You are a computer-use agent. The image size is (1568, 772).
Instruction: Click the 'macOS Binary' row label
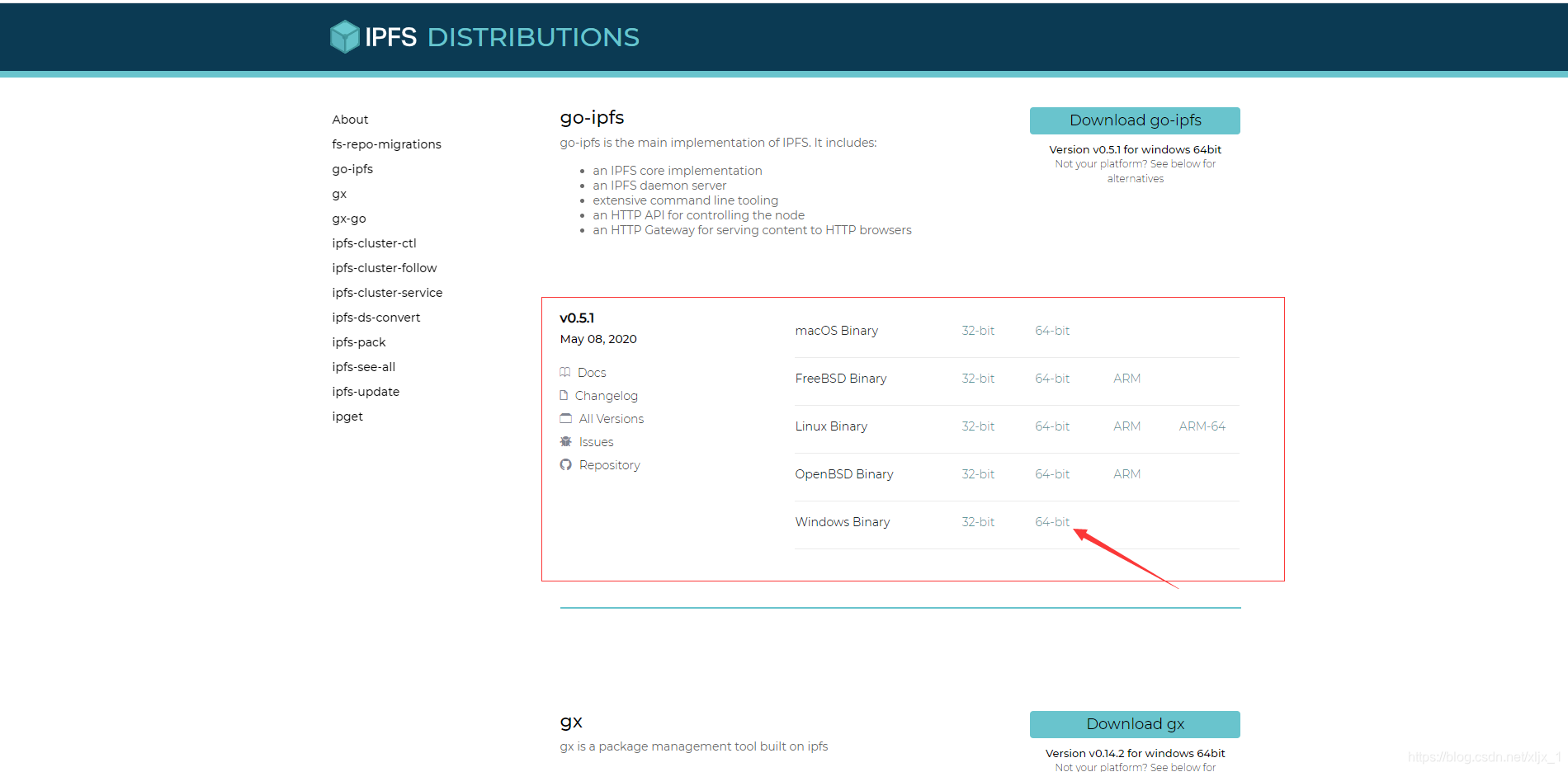[836, 331]
